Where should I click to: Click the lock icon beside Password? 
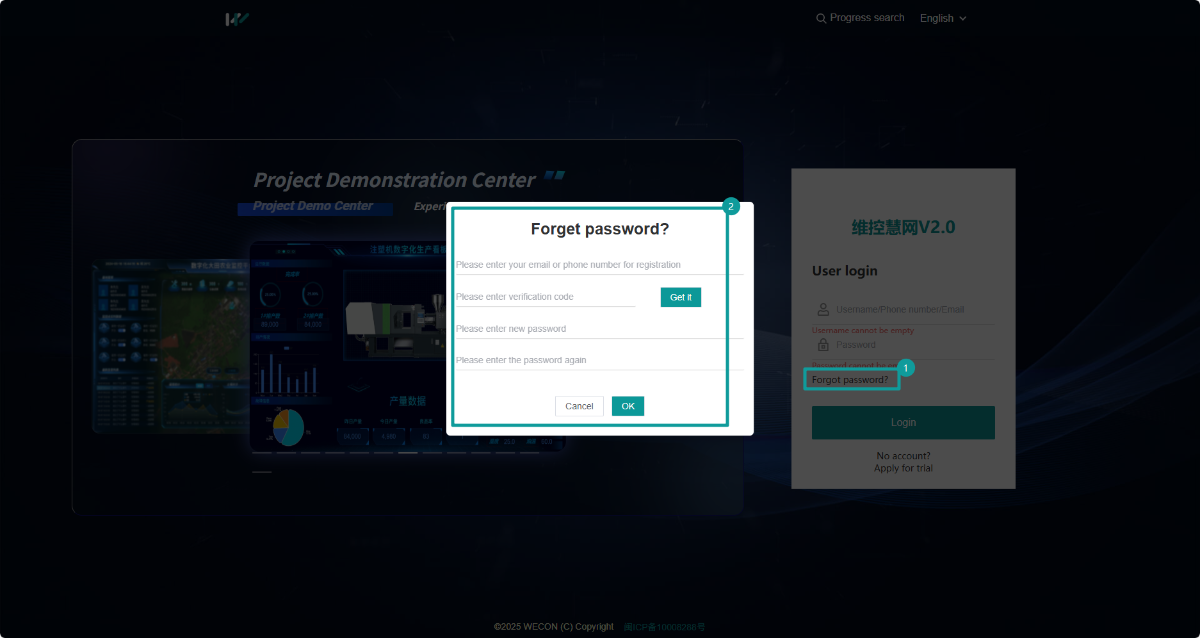[x=823, y=344]
